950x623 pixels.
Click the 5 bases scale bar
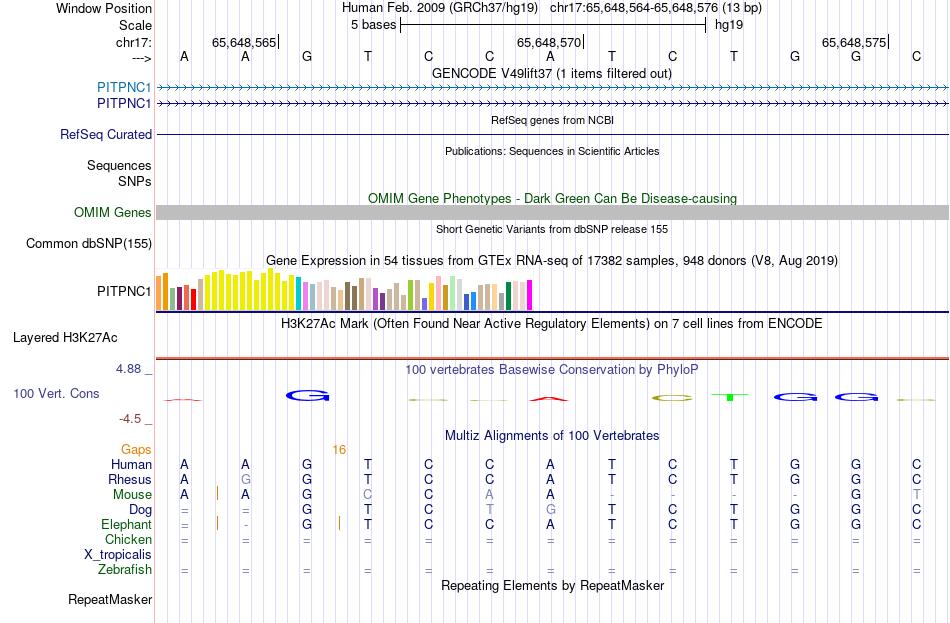coord(553,25)
